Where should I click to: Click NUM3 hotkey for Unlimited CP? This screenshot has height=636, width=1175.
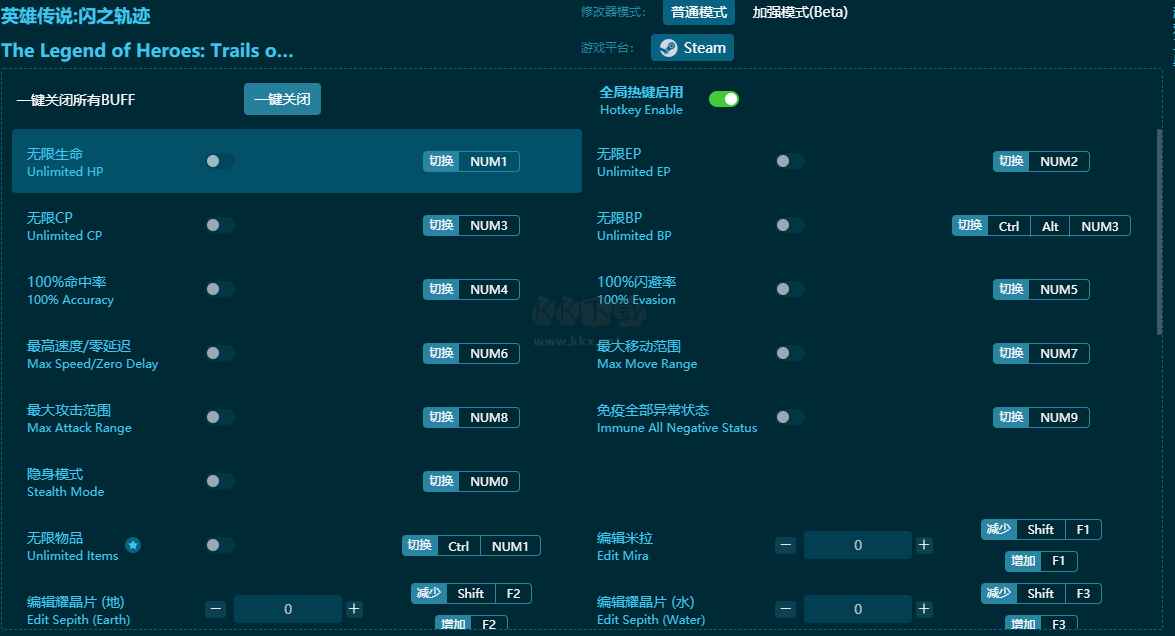coord(471,225)
